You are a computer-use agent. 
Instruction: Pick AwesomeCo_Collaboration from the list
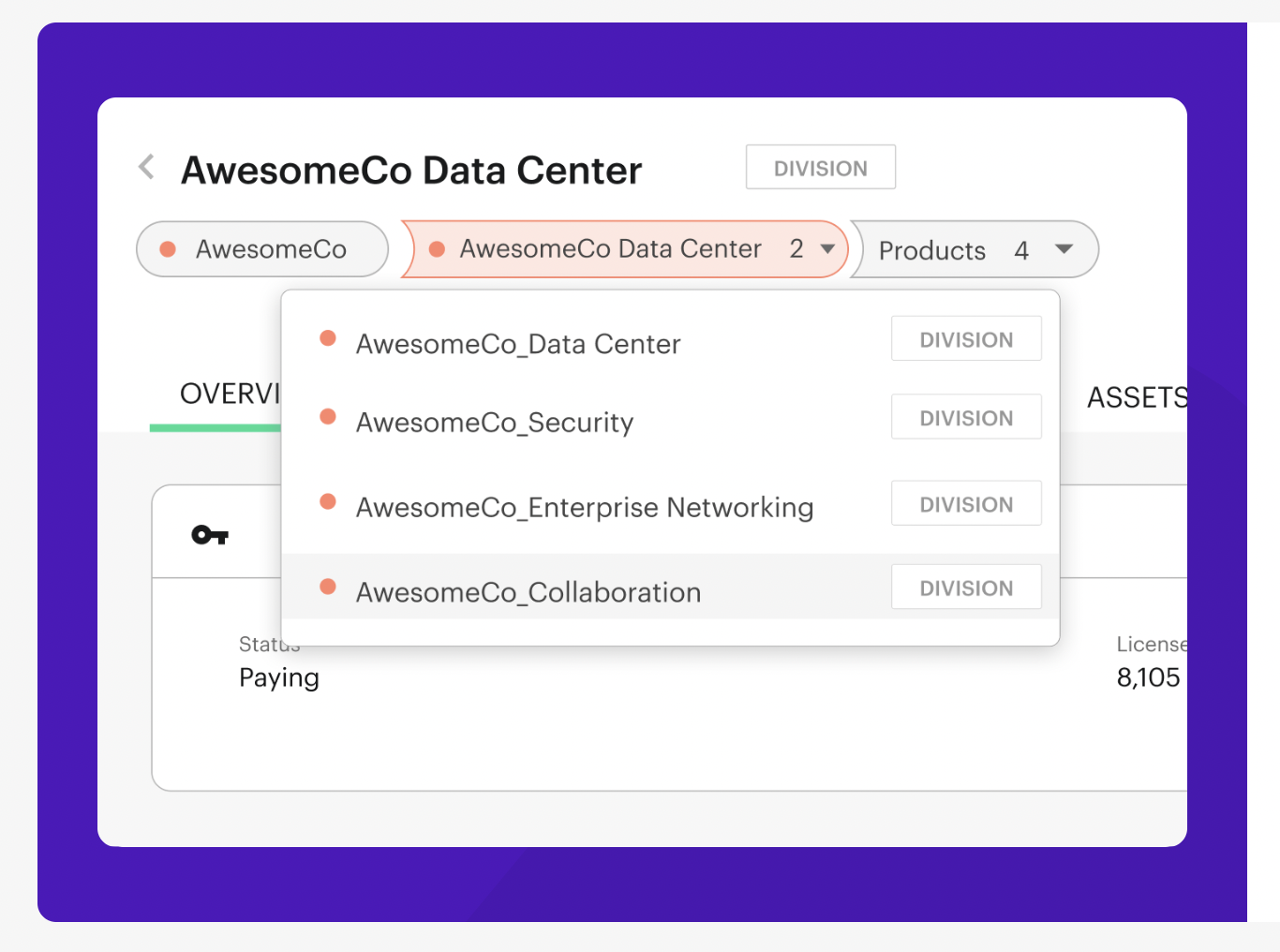click(x=528, y=592)
